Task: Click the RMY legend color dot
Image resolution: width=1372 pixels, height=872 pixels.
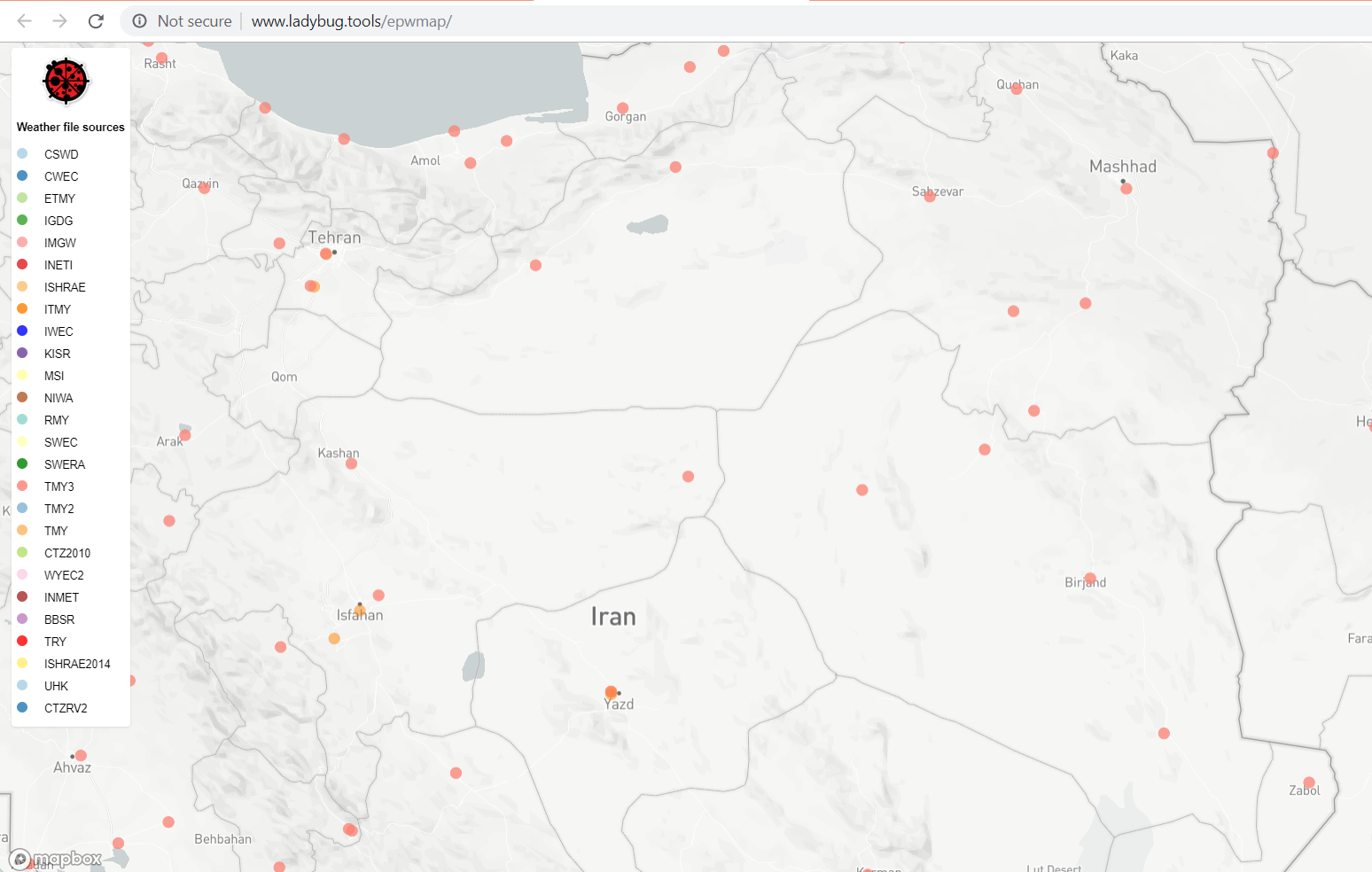Action: coord(22,419)
